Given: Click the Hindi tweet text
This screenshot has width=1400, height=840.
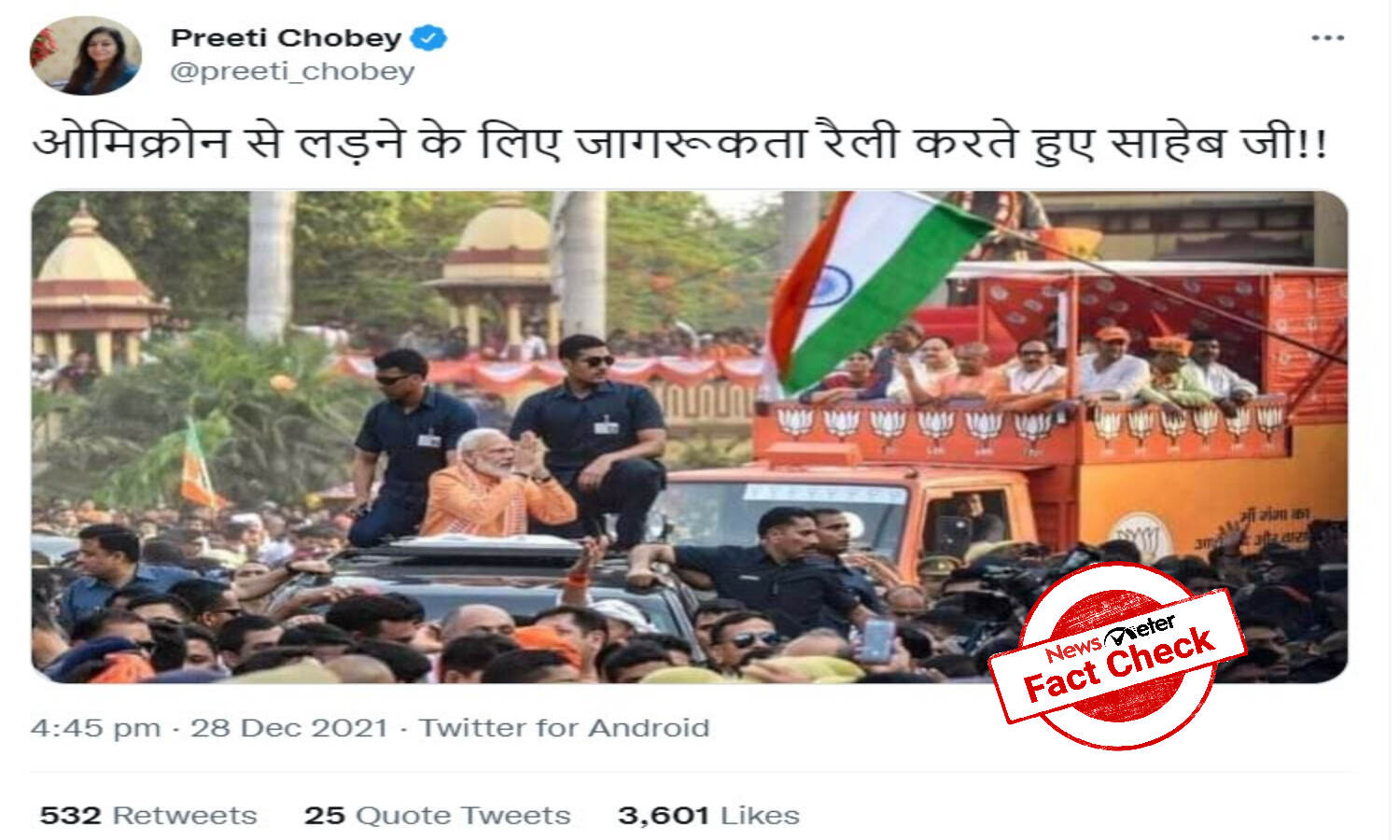Looking at the screenshot, I should (x=679, y=142).
